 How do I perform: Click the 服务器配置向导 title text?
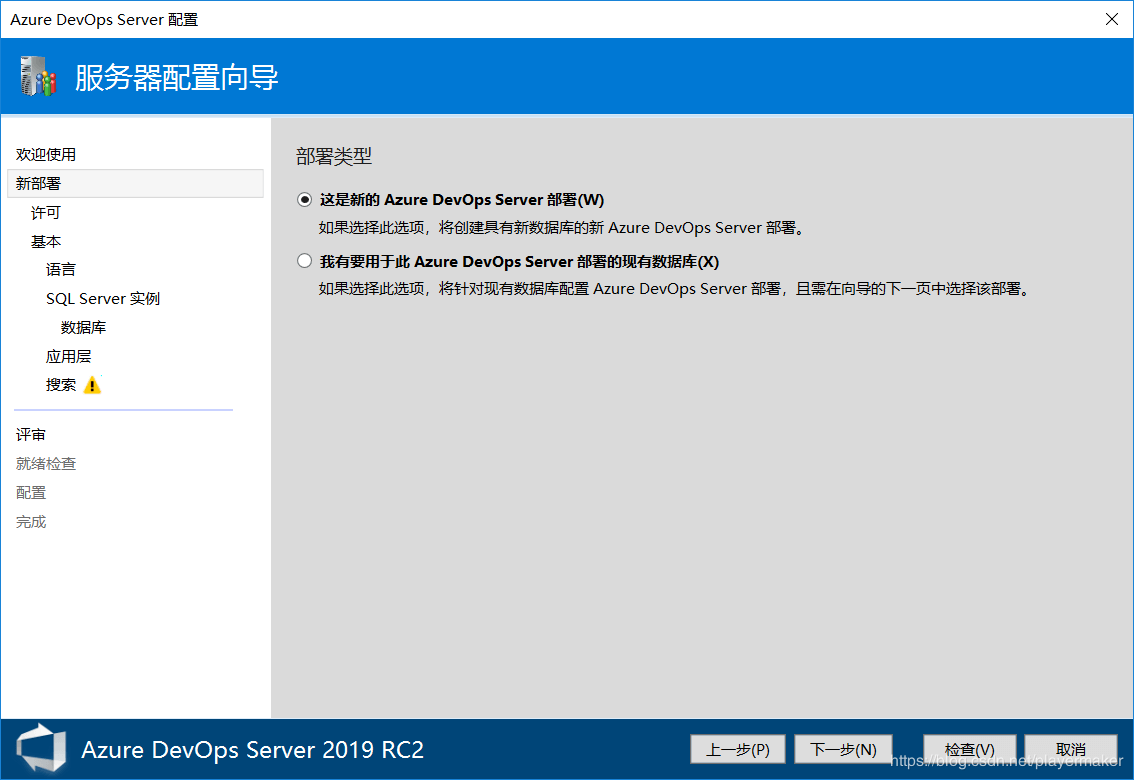pos(176,77)
